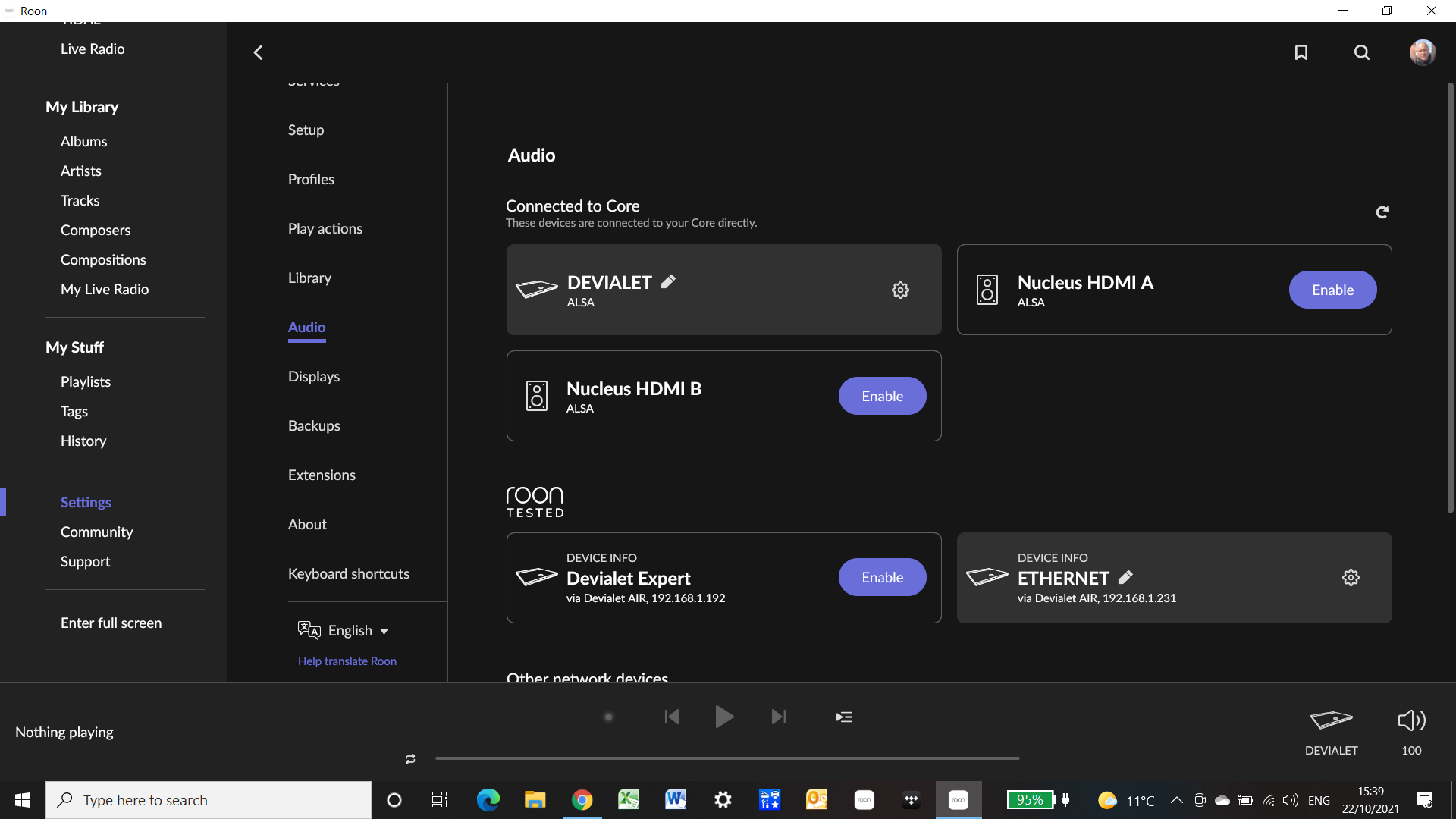This screenshot has width=1456, height=819.
Task: Open Profiles settings tab
Action: pos(311,179)
